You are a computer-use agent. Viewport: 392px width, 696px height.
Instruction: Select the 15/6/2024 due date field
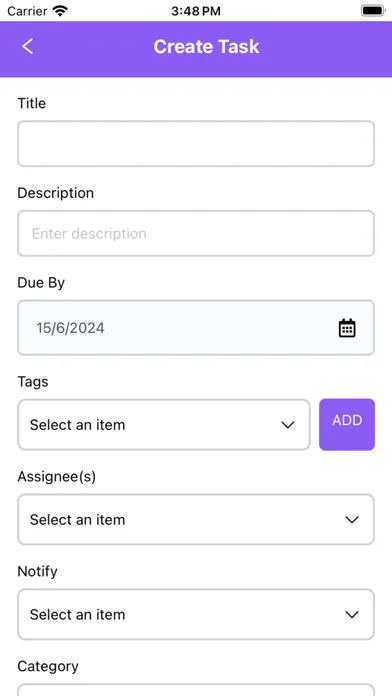[x=196, y=328]
